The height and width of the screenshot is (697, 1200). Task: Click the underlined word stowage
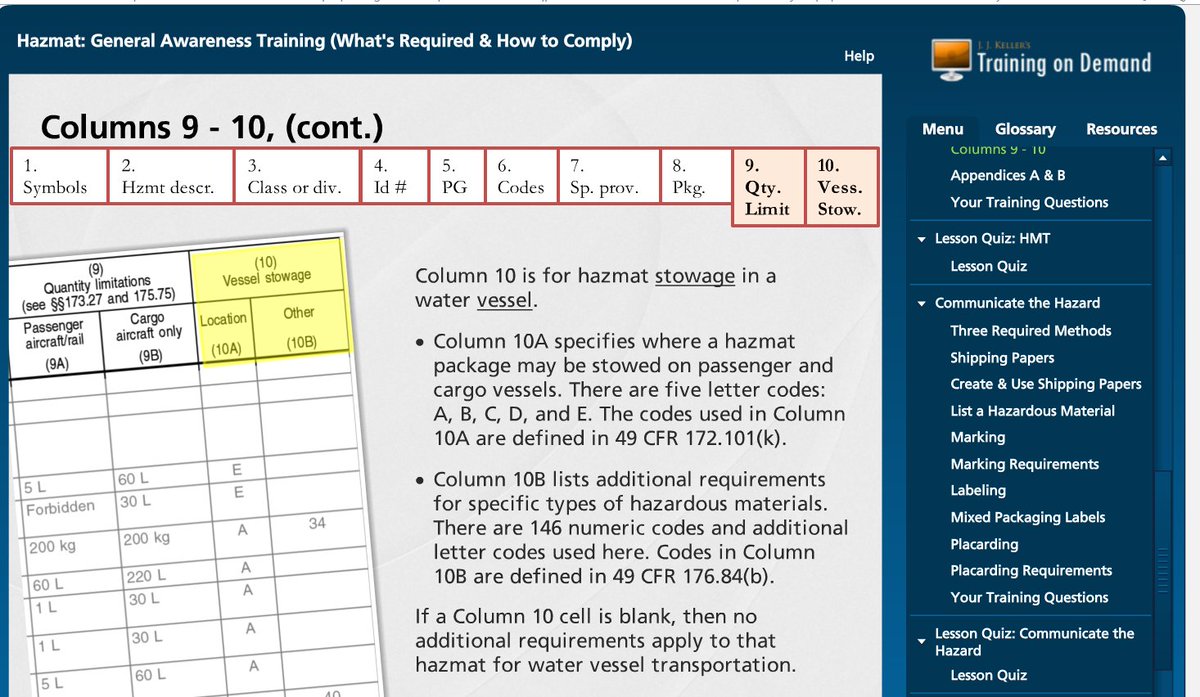tap(695, 276)
